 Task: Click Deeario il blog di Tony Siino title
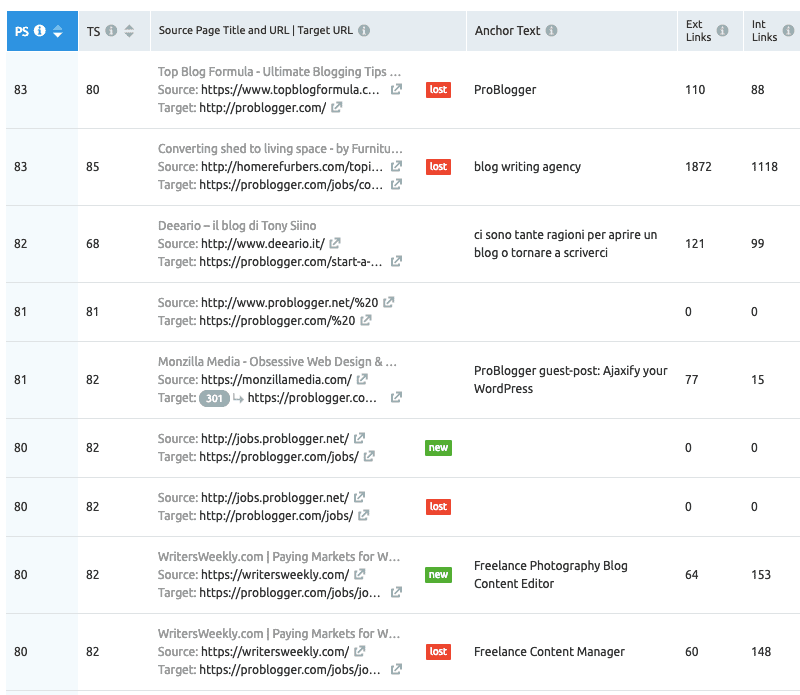pos(237,226)
